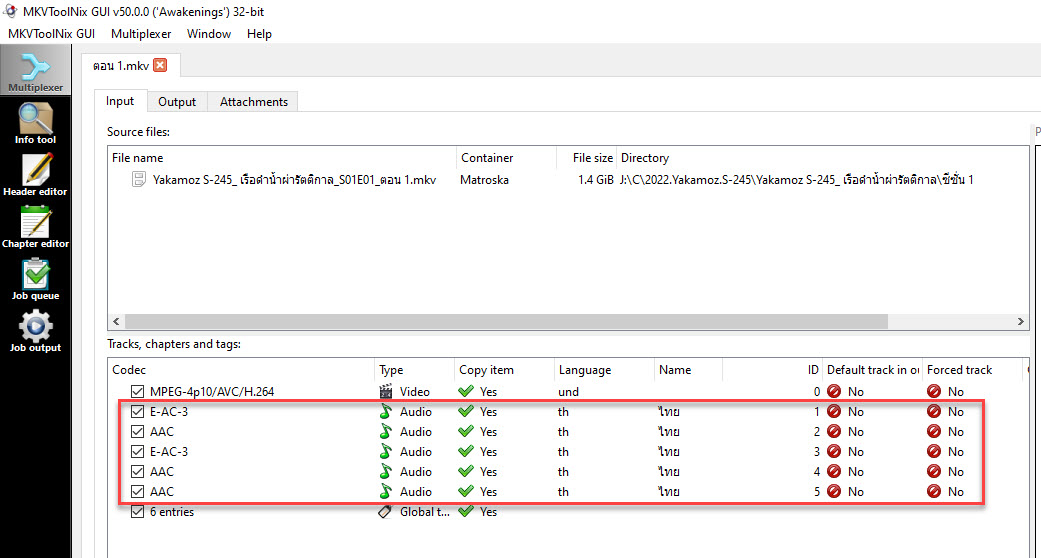The image size is (1041, 558).
Task: Click the Default track No icon for track ID 2
Action: click(835, 432)
